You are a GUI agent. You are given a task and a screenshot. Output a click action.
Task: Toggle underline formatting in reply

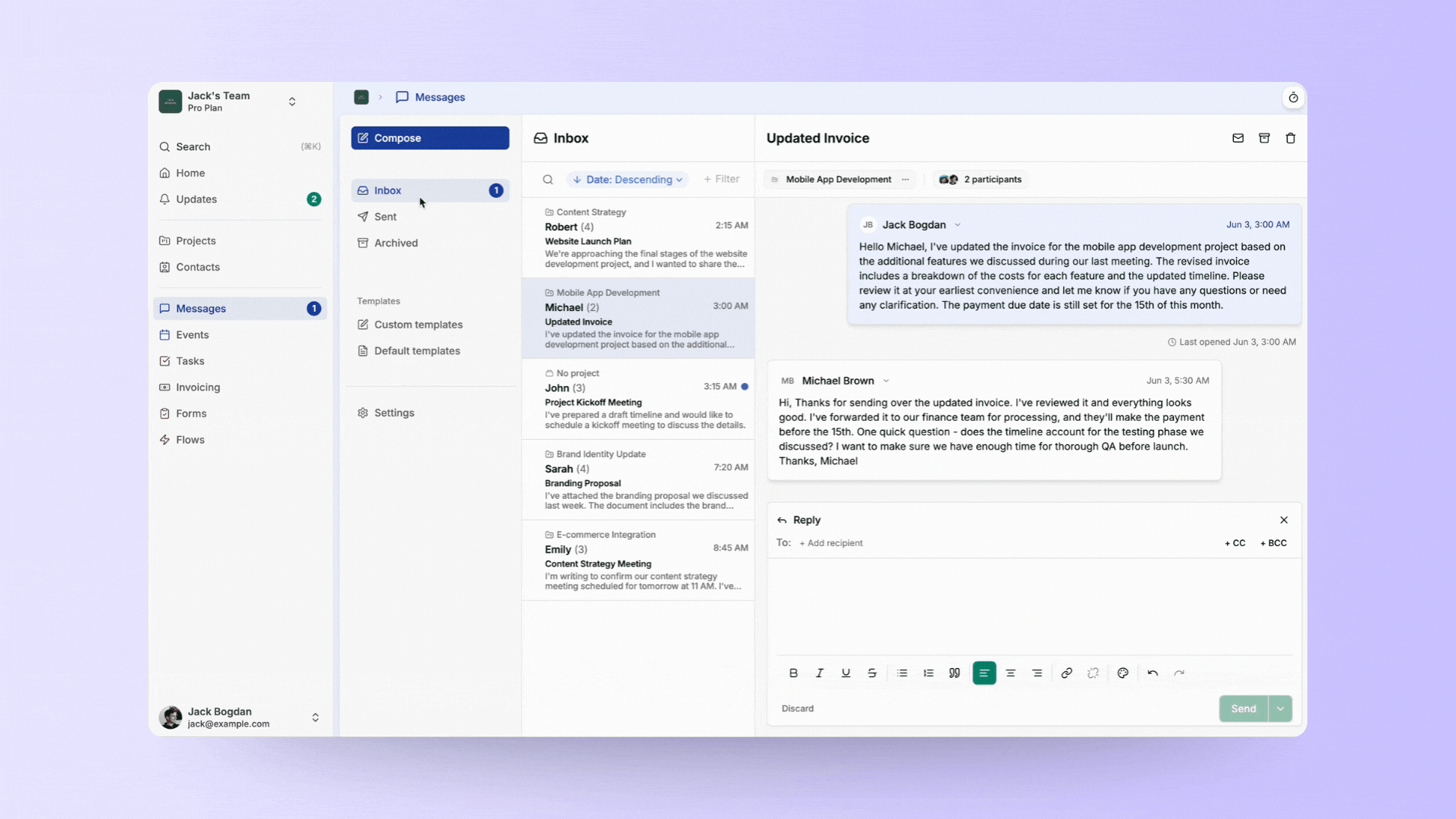coord(846,673)
